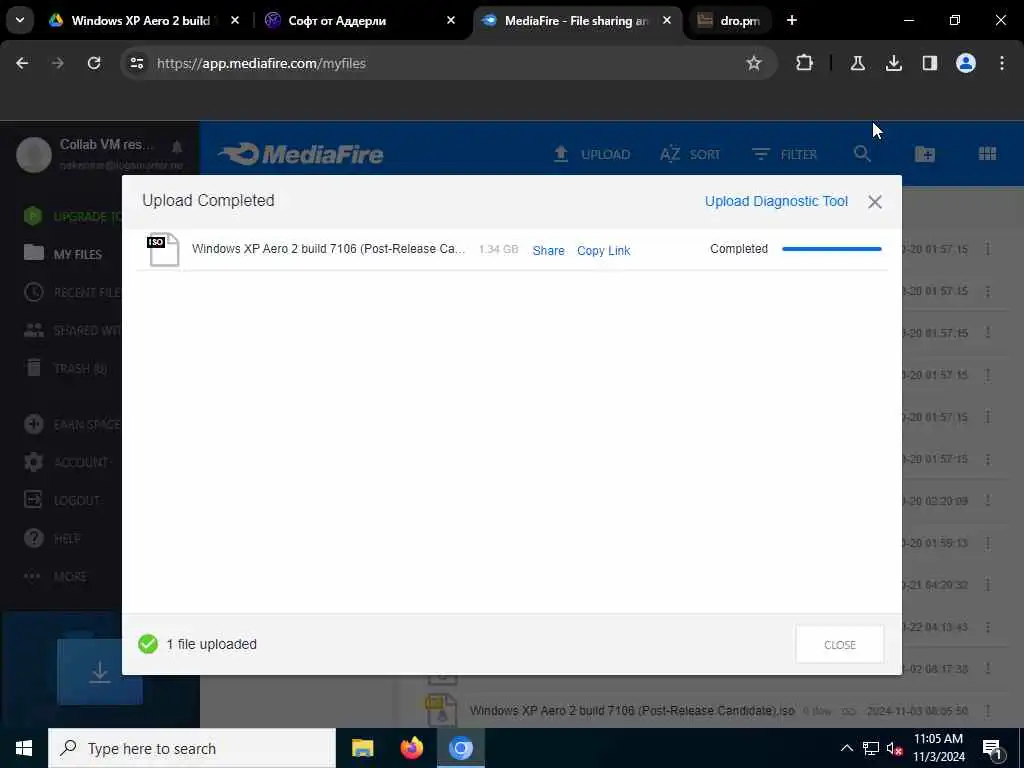
Task: Open RECENT FILES in the sidebar
Action: (72, 292)
